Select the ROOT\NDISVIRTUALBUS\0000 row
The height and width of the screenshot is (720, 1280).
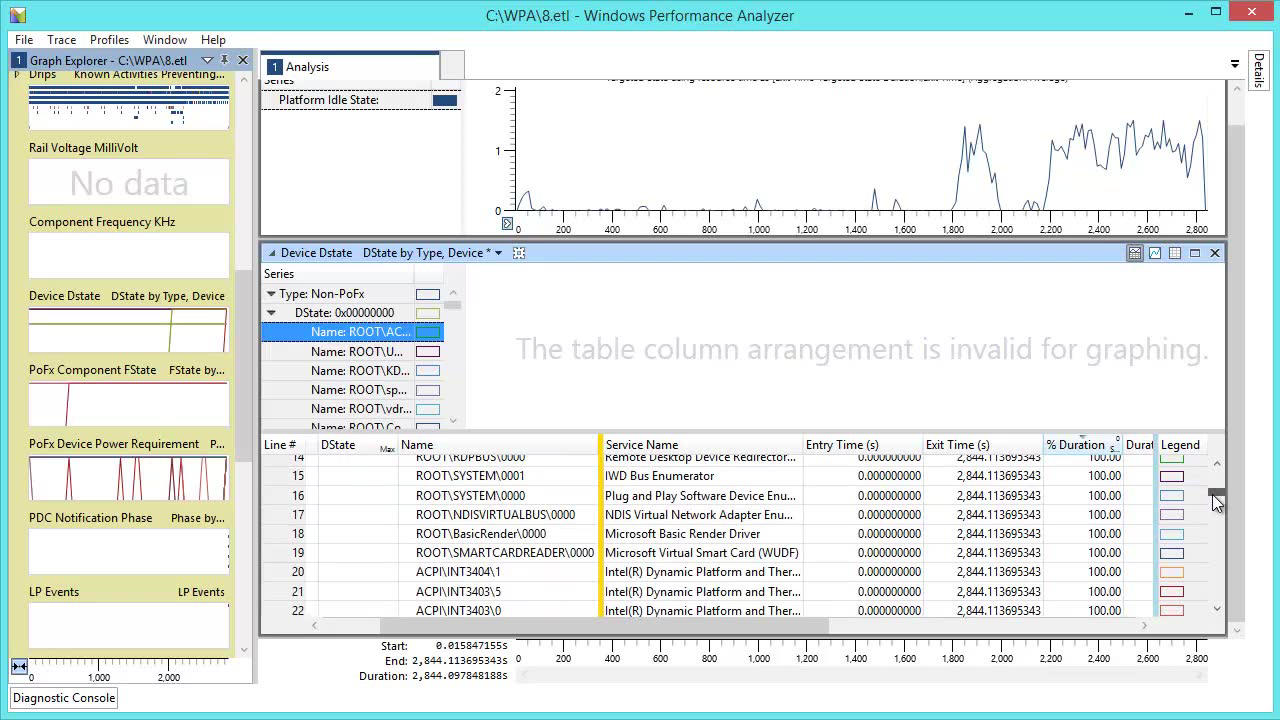735,515
